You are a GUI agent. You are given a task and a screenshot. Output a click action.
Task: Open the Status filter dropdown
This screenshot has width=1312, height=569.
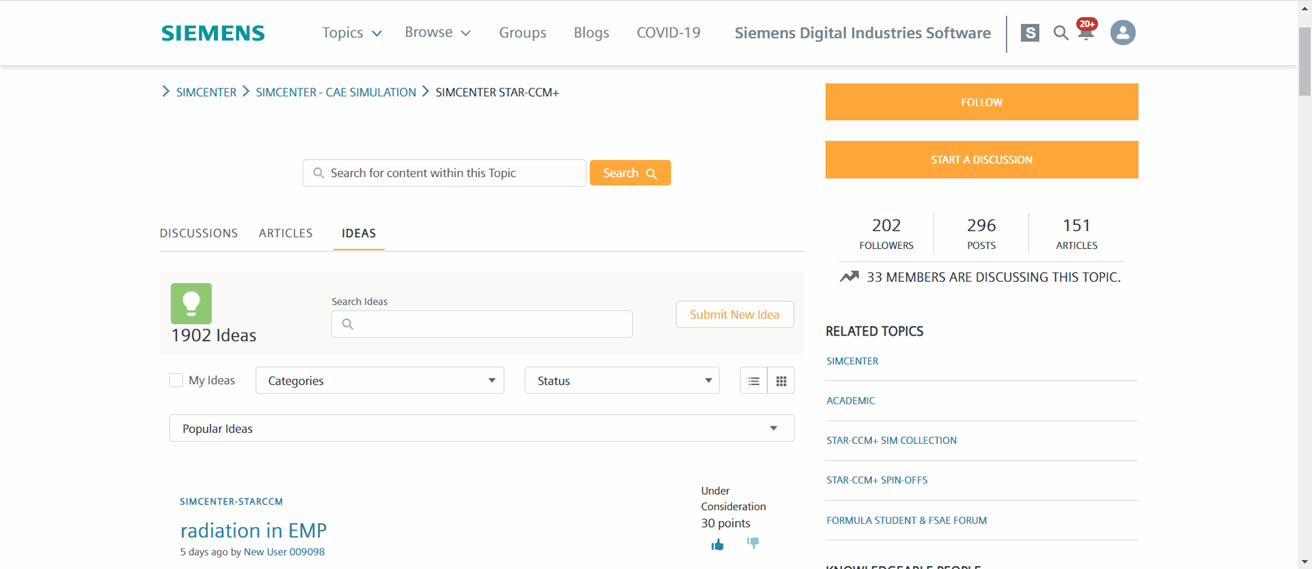coord(622,381)
